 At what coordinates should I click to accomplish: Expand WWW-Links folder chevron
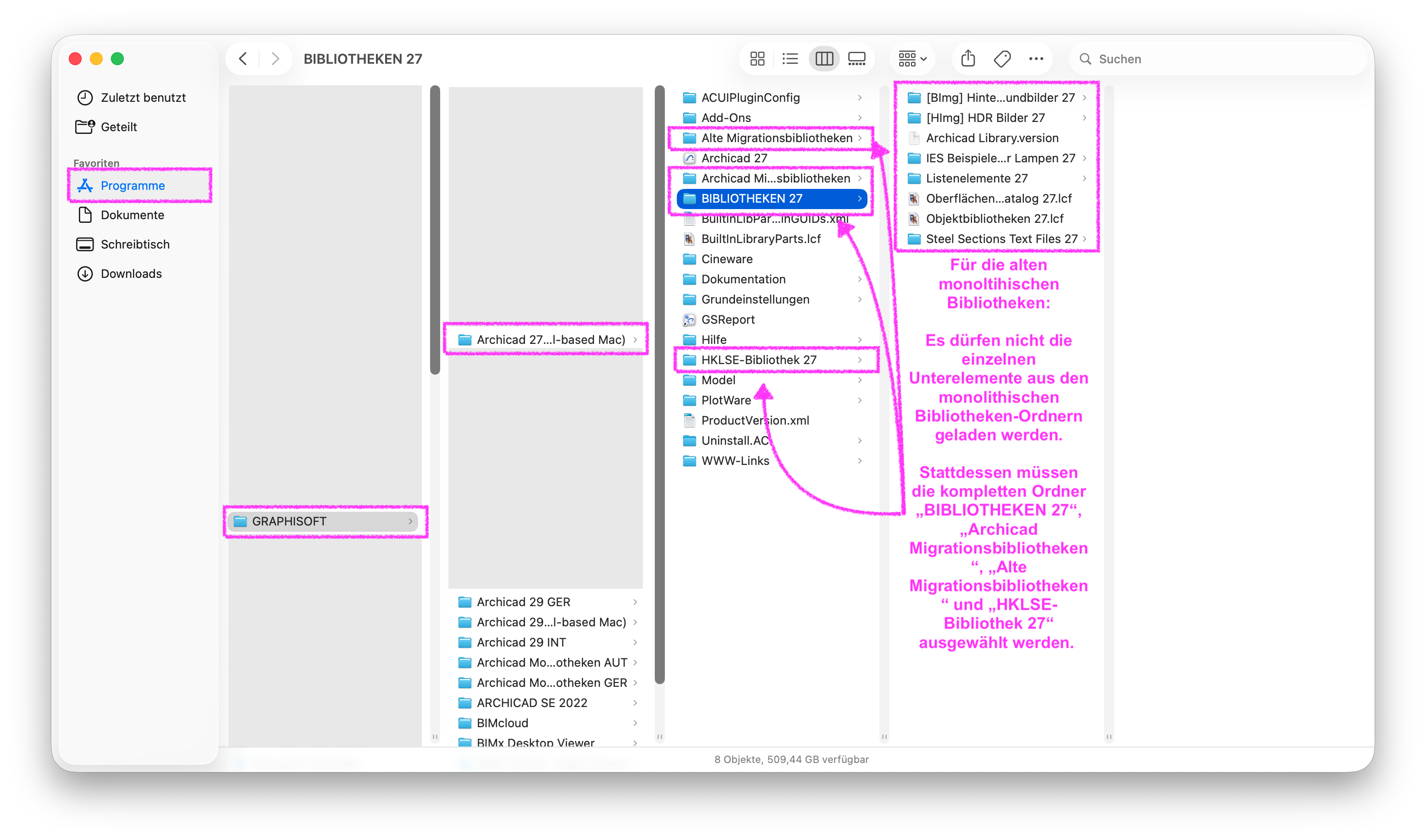[860, 461]
